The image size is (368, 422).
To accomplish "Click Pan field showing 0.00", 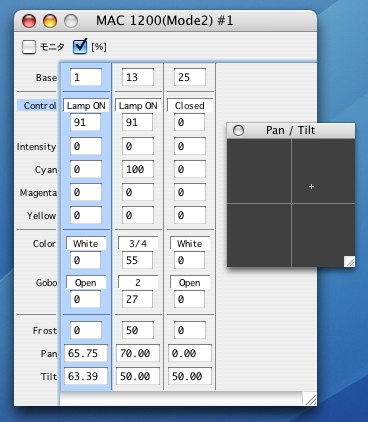I will point(190,353).
